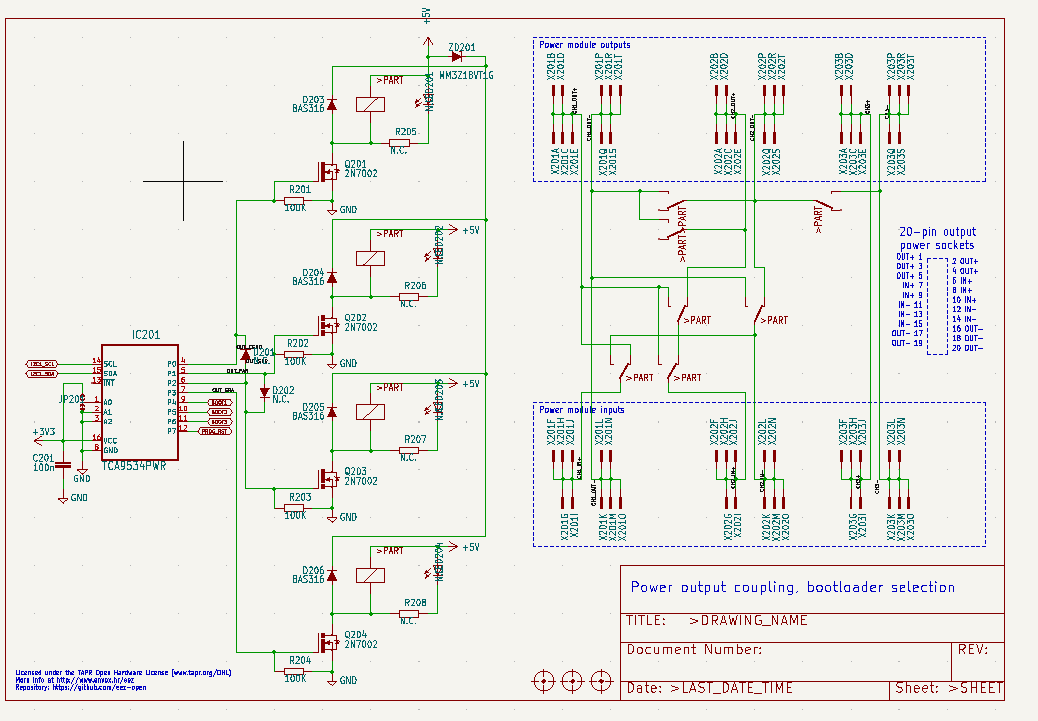Screen dimensions: 1038x721
Task: Click the "Power module inputs" box label
Action: coord(582,410)
